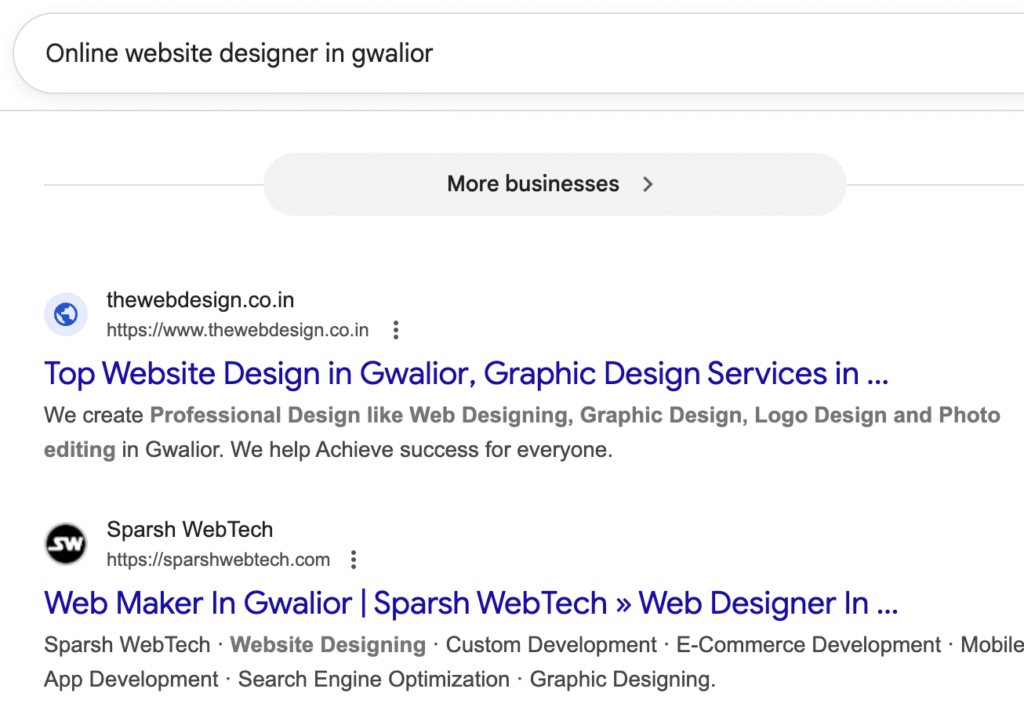This screenshot has height=707, width=1024.
Task: Click the https://www.thewebdesign.co.in URL text
Action: point(238,330)
